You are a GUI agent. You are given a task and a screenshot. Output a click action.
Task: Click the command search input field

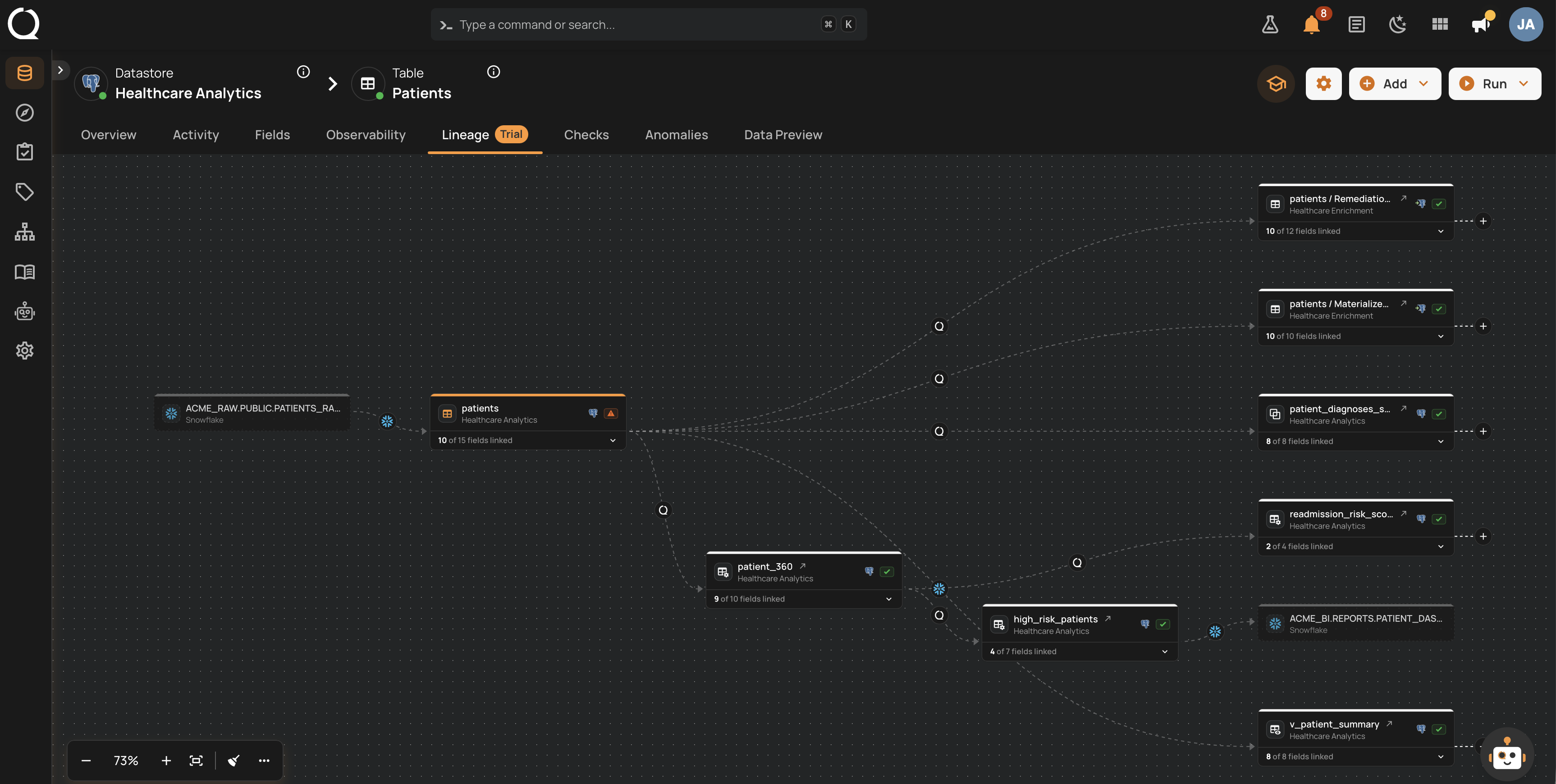648,25
